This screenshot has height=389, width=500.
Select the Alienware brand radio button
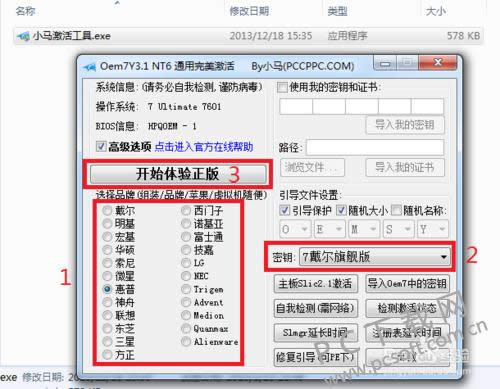186,341
